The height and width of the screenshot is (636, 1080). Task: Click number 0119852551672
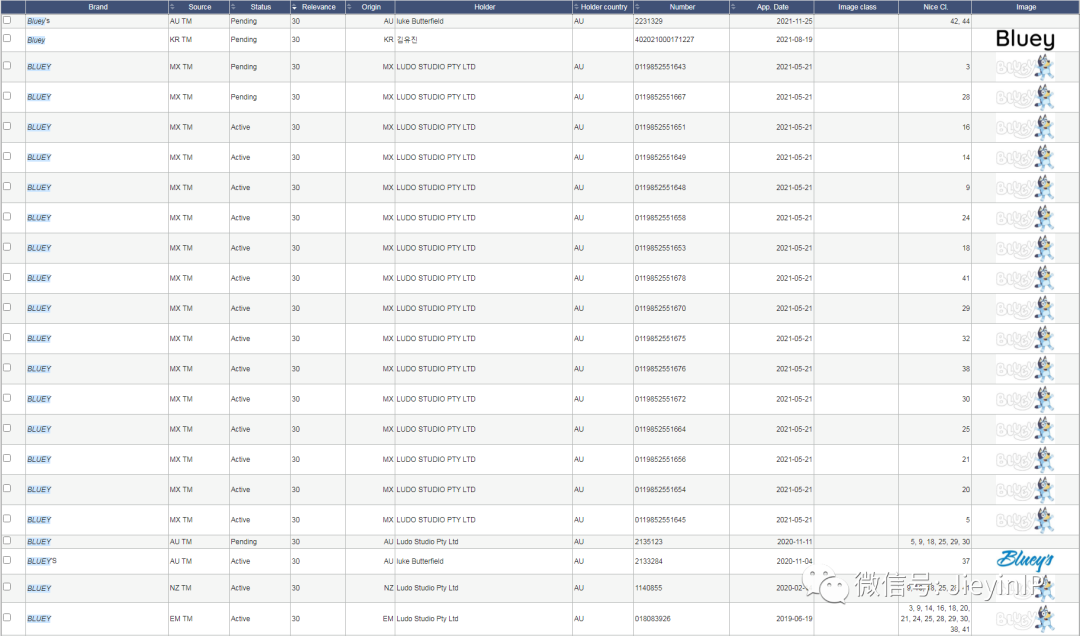[x=661, y=399]
